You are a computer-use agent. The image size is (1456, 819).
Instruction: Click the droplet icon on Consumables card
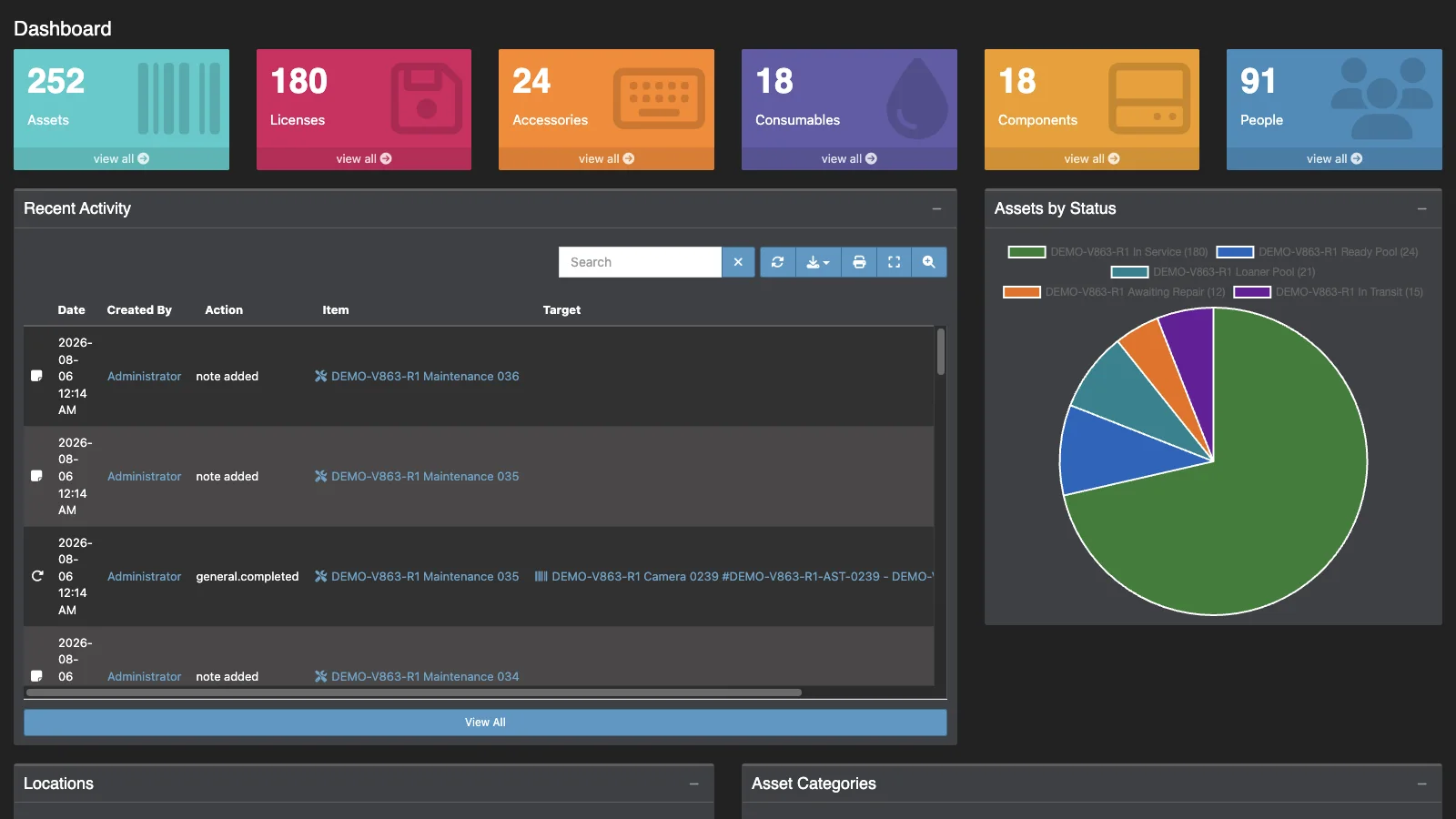pyautogui.click(x=917, y=98)
